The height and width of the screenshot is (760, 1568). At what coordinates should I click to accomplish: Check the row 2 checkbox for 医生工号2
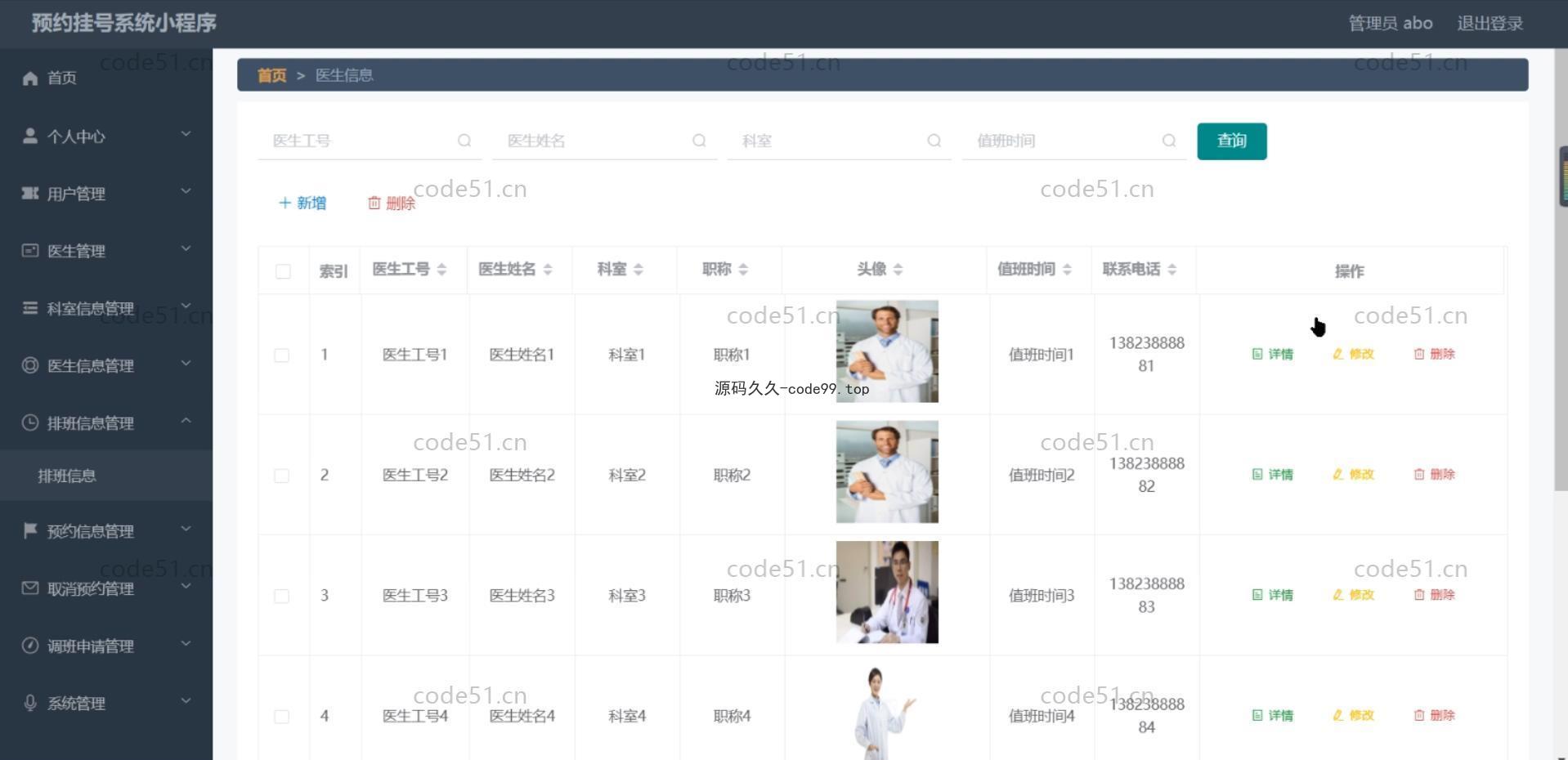coord(281,476)
